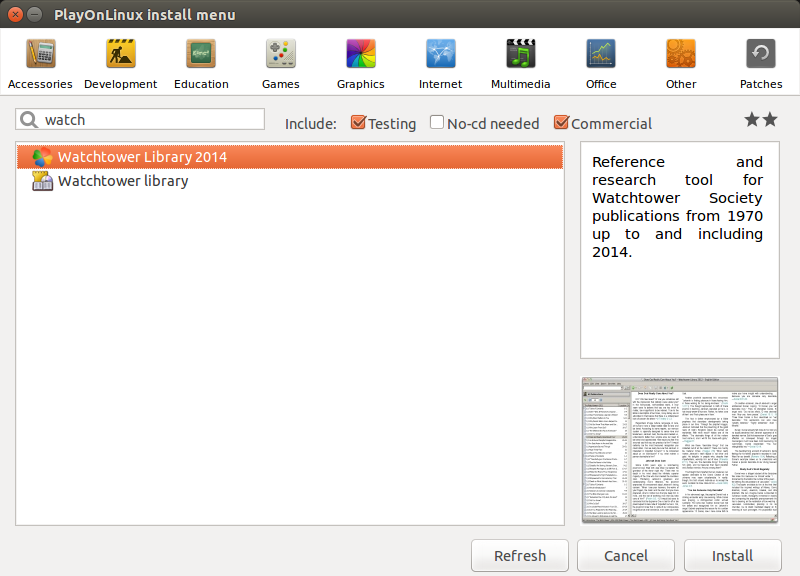Browse the Games category
This screenshot has width=800, height=576.
[x=281, y=54]
